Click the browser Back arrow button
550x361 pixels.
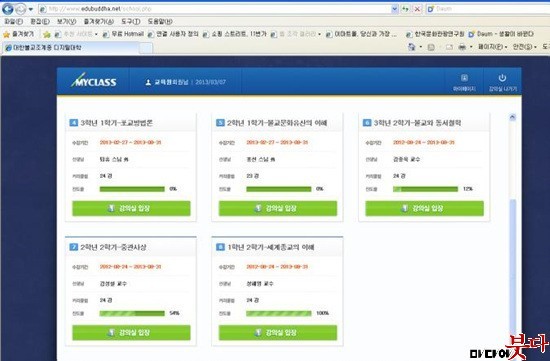point(8,9)
